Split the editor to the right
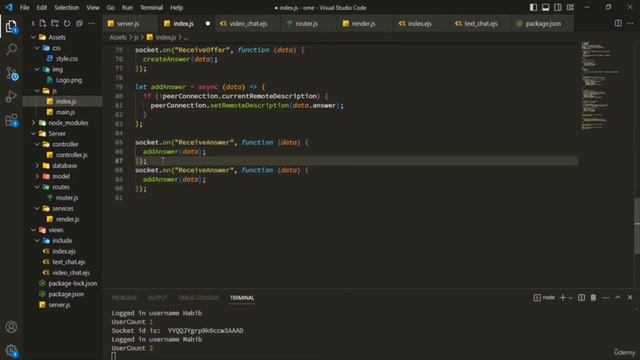Image resolution: width=640 pixels, height=360 pixels. (x=618, y=24)
